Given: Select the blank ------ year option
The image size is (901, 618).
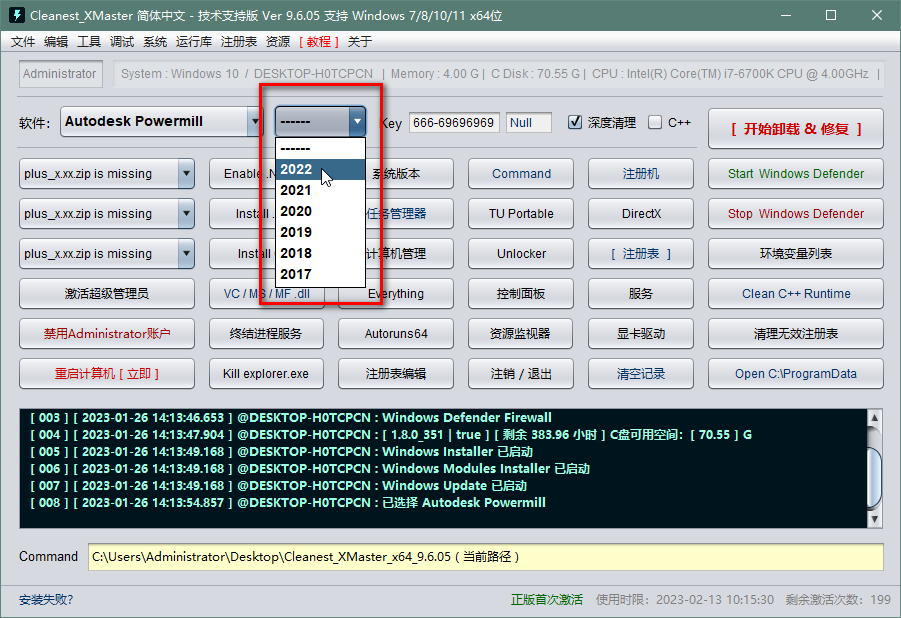Looking at the screenshot, I should [x=320, y=148].
